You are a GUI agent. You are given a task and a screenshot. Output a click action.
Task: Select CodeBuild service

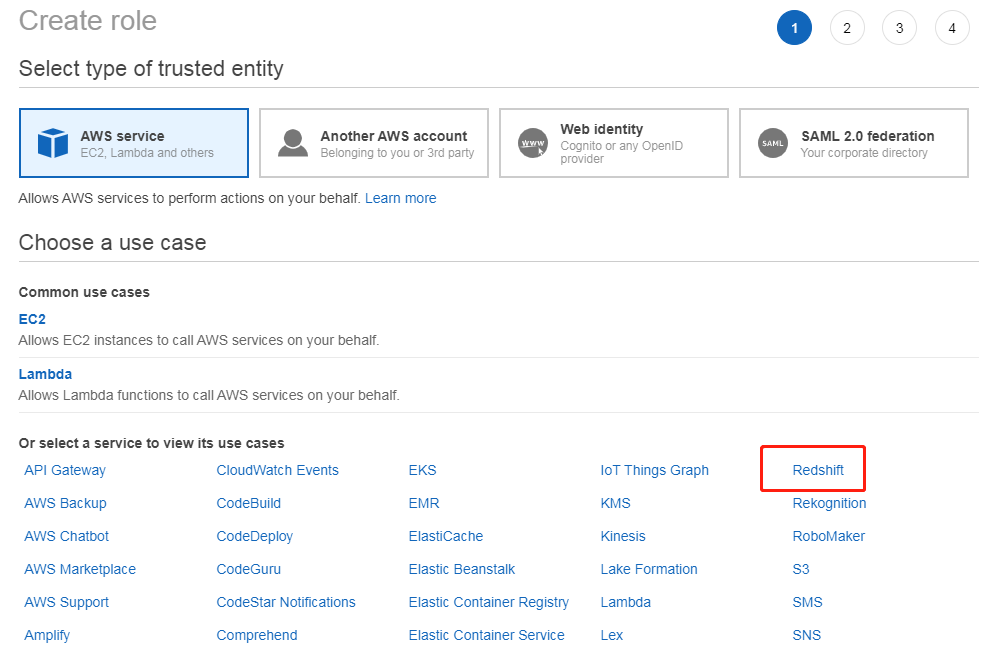point(249,504)
